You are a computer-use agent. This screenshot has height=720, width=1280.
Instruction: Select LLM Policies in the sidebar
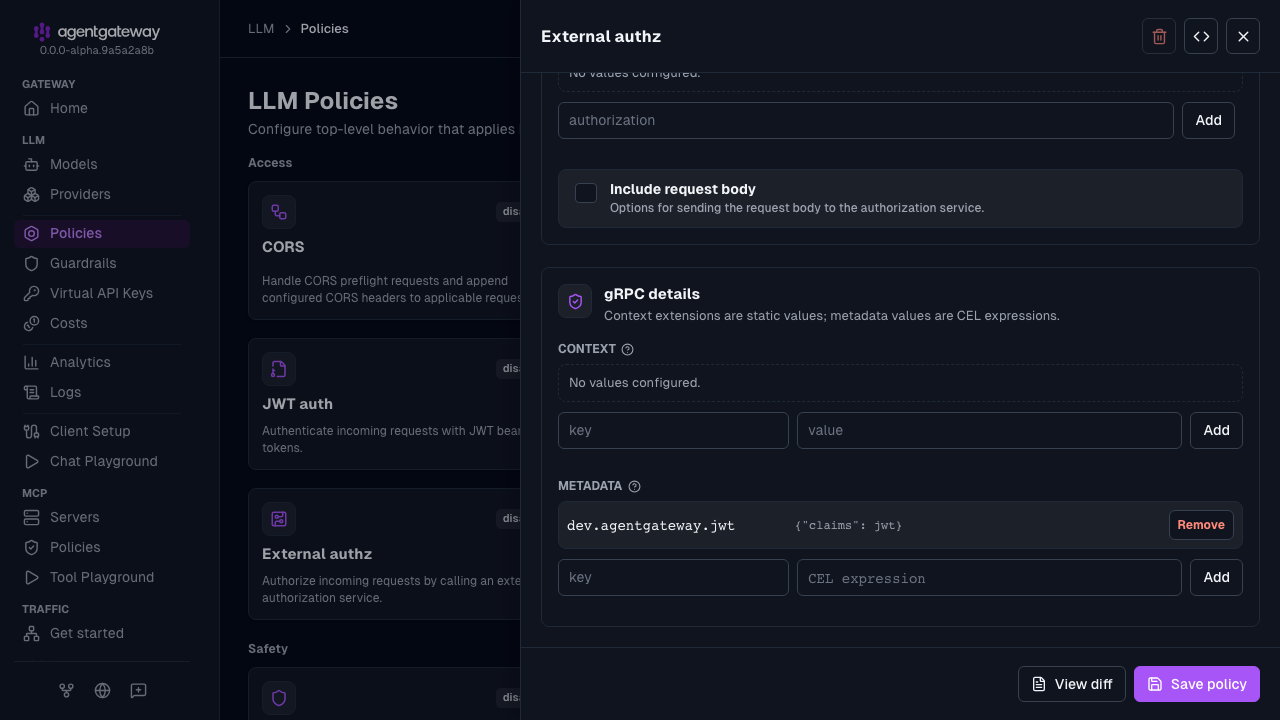(102, 233)
